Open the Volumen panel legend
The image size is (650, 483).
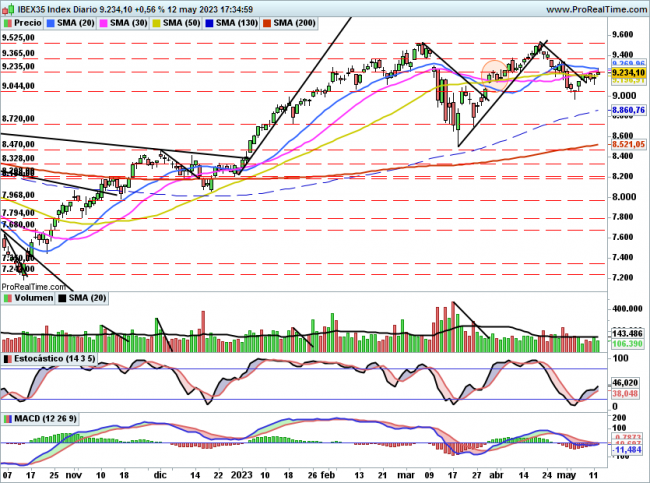click(28, 298)
